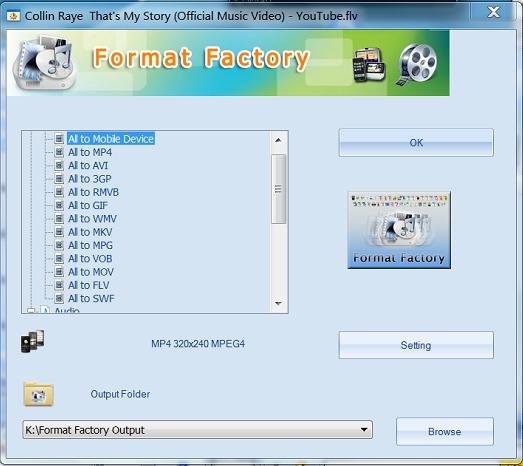Click the icon beside All to FLV
This screenshot has width=523, height=466.
click(59, 285)
